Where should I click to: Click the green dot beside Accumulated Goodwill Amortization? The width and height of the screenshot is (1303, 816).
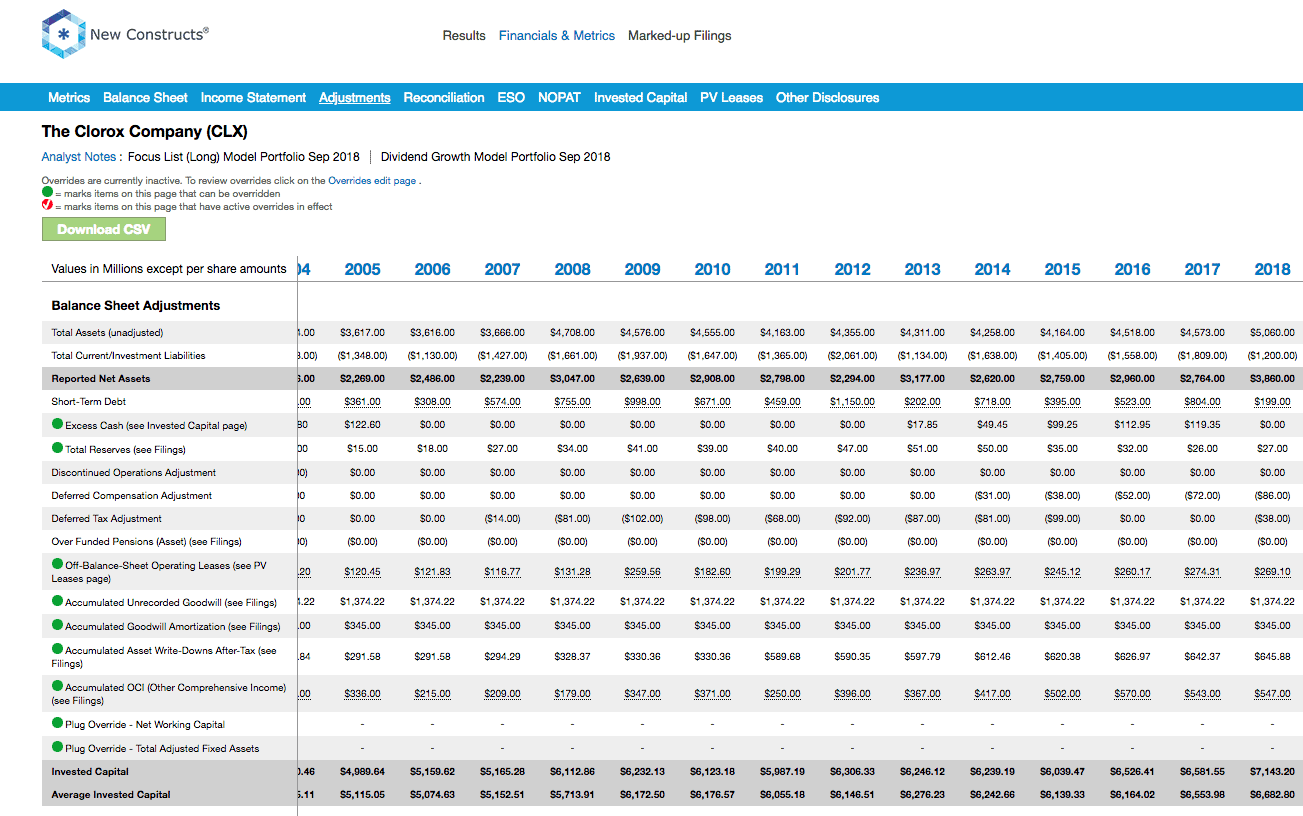[58, 625]
